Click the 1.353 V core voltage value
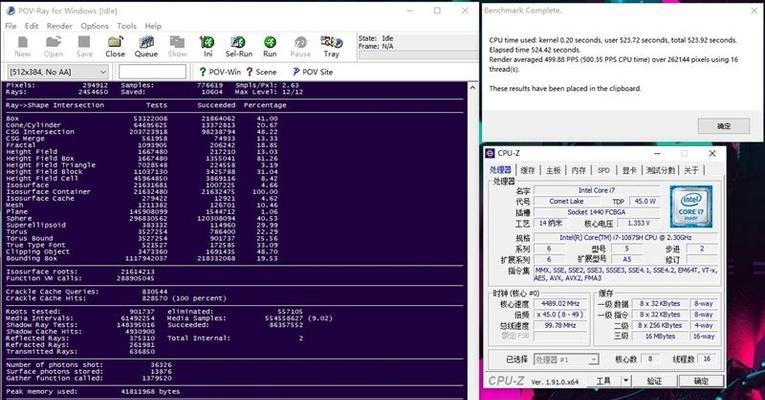Screen dimensions: 765x400 point(639,223)
